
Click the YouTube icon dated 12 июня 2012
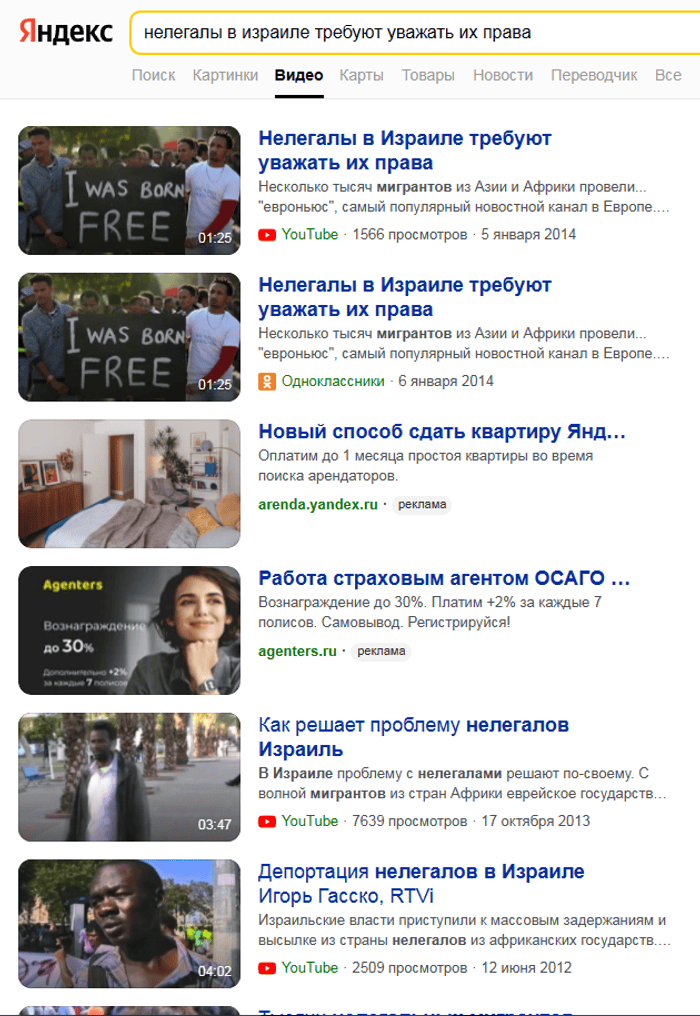(x=267, y=968)
